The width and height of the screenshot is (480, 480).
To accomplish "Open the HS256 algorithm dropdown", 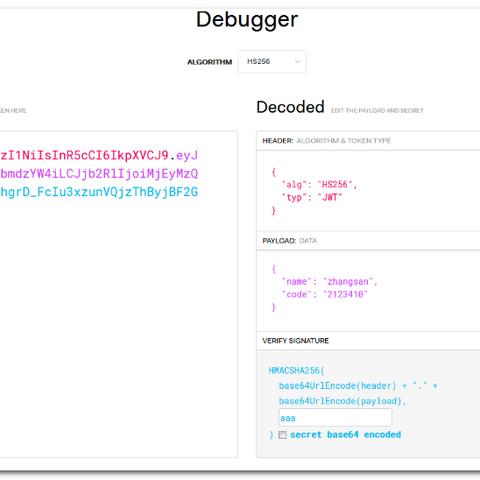I will click(272, 62).
